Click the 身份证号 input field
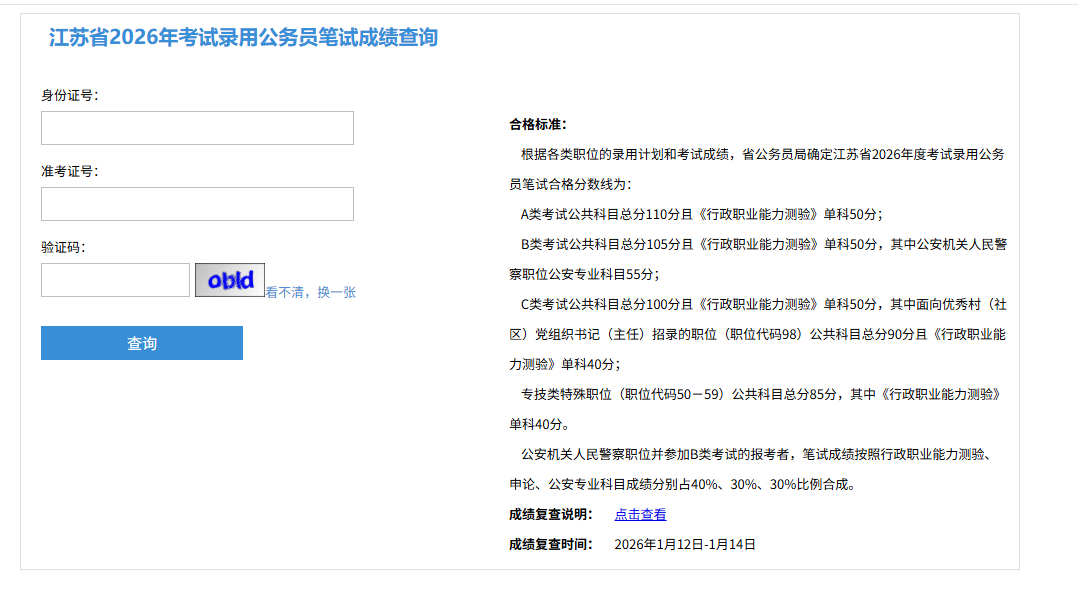 [x=197, y=128]
